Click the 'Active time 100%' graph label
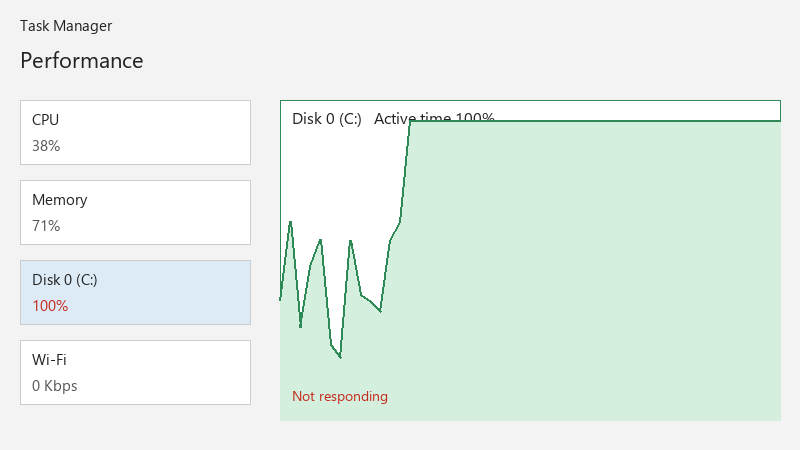 [434, 119]
